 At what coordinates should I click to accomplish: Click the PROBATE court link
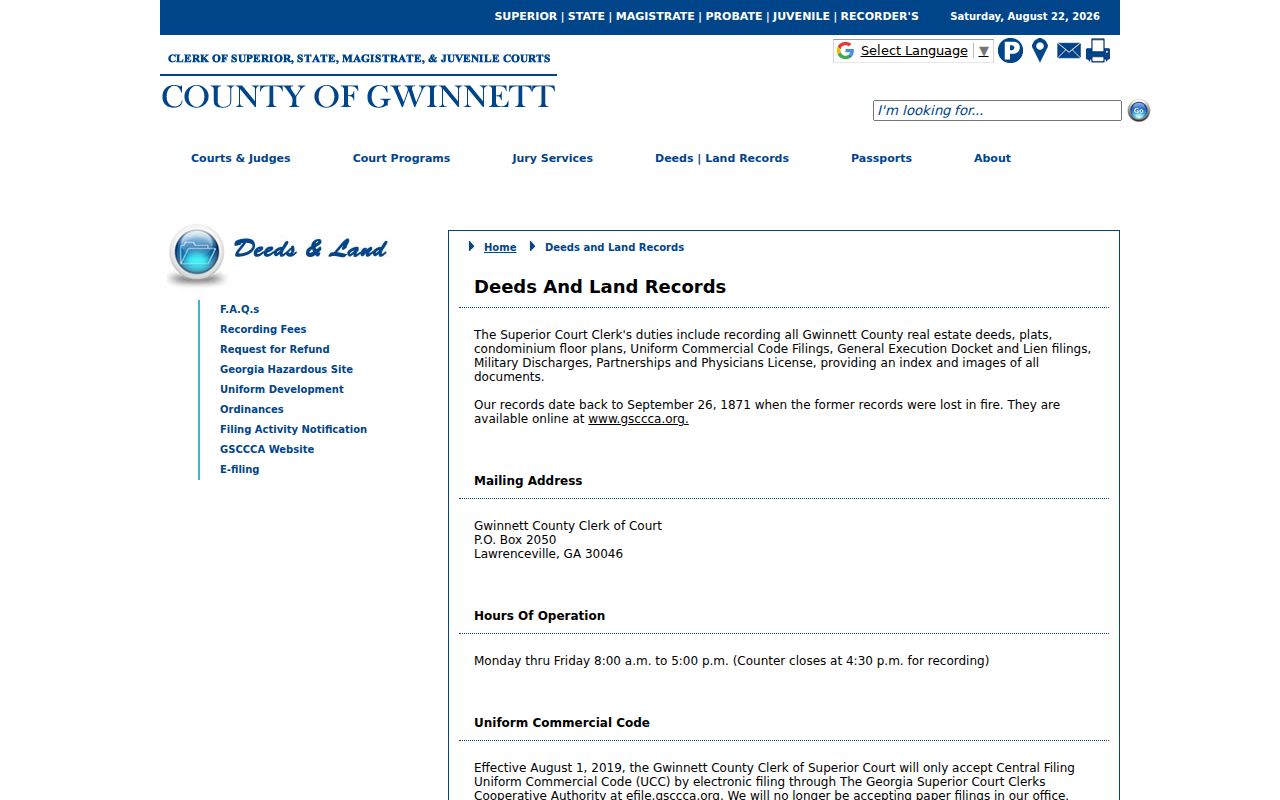734,16
